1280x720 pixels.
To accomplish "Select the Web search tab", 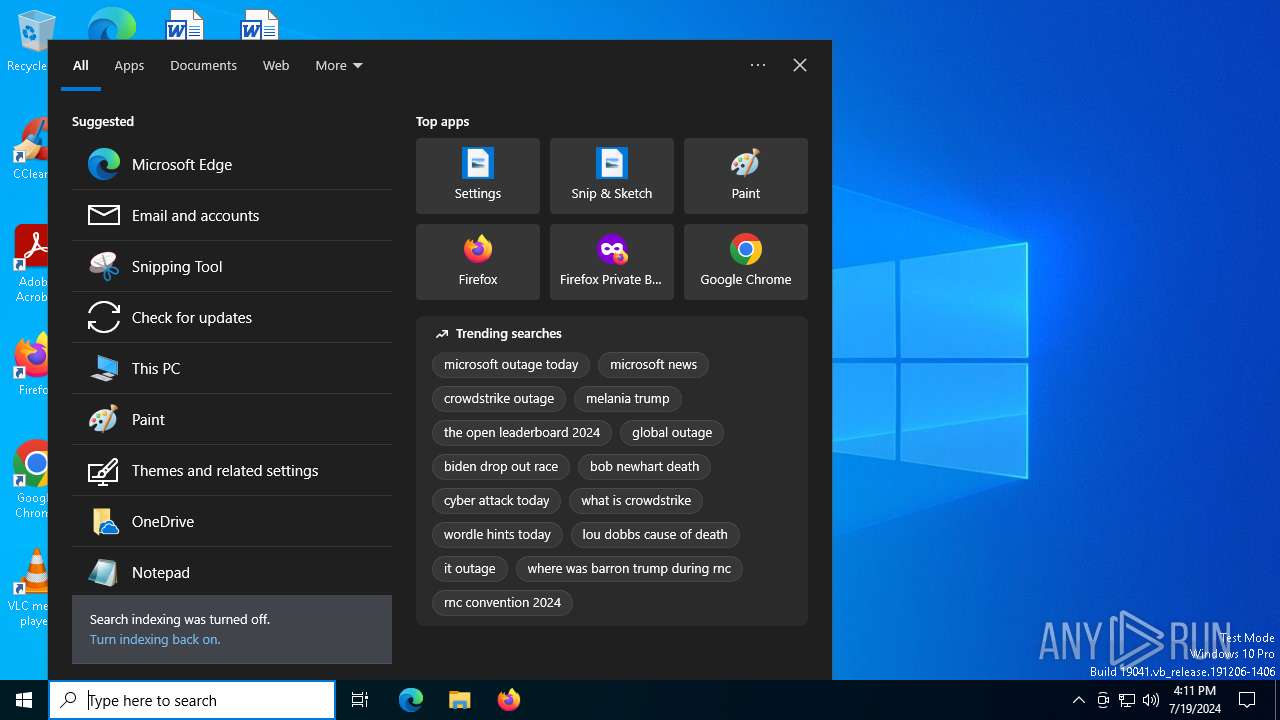I will [x=276, y=66].
